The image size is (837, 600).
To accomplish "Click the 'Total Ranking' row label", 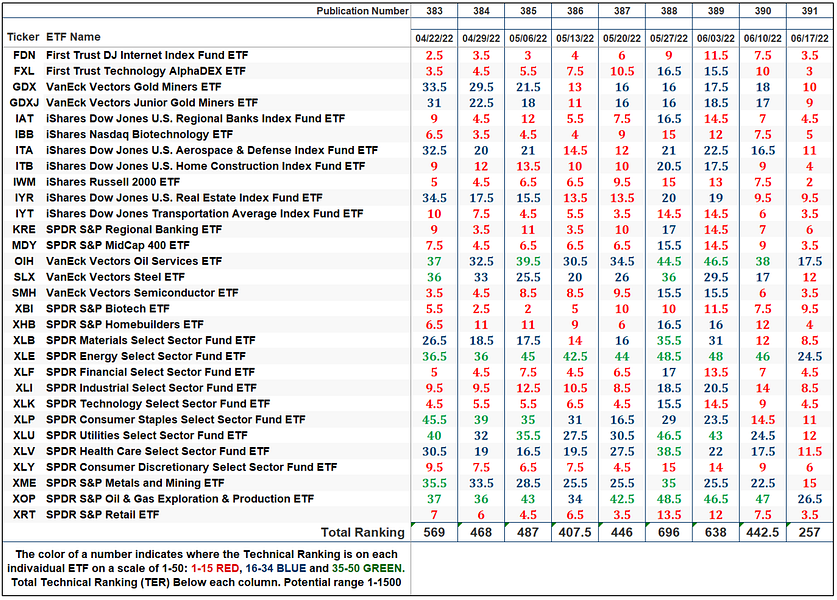I will click(362, 532).
